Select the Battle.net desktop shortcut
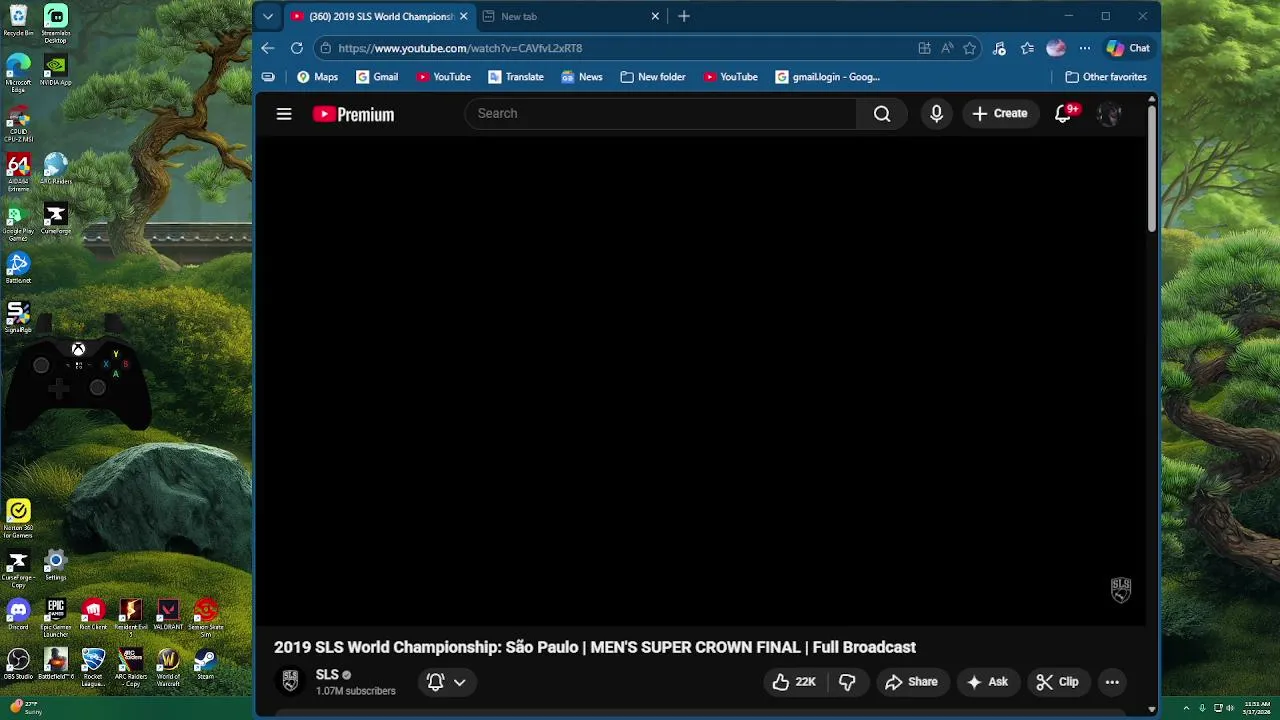The height and width of the screenshot is (720, 1280). pos(18,268)
